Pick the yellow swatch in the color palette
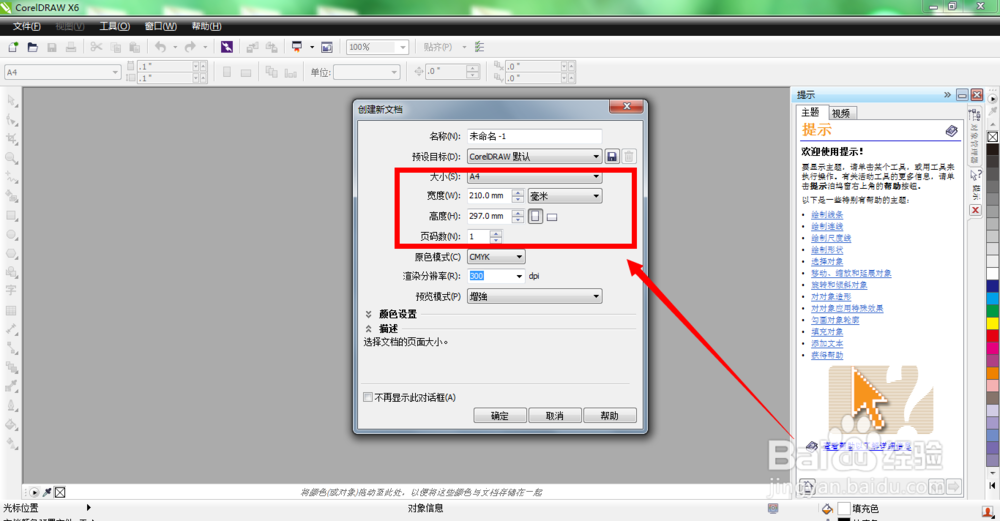 (993, 323)
